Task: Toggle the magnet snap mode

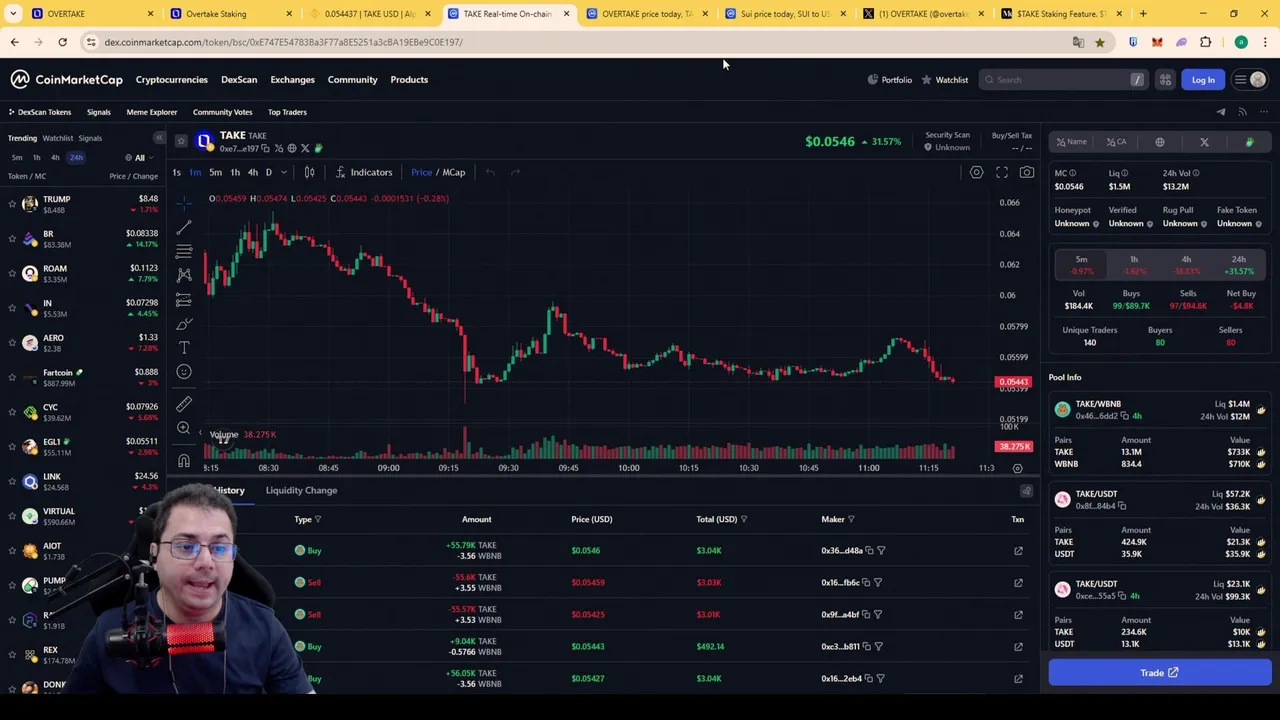Action: point(184,460)
